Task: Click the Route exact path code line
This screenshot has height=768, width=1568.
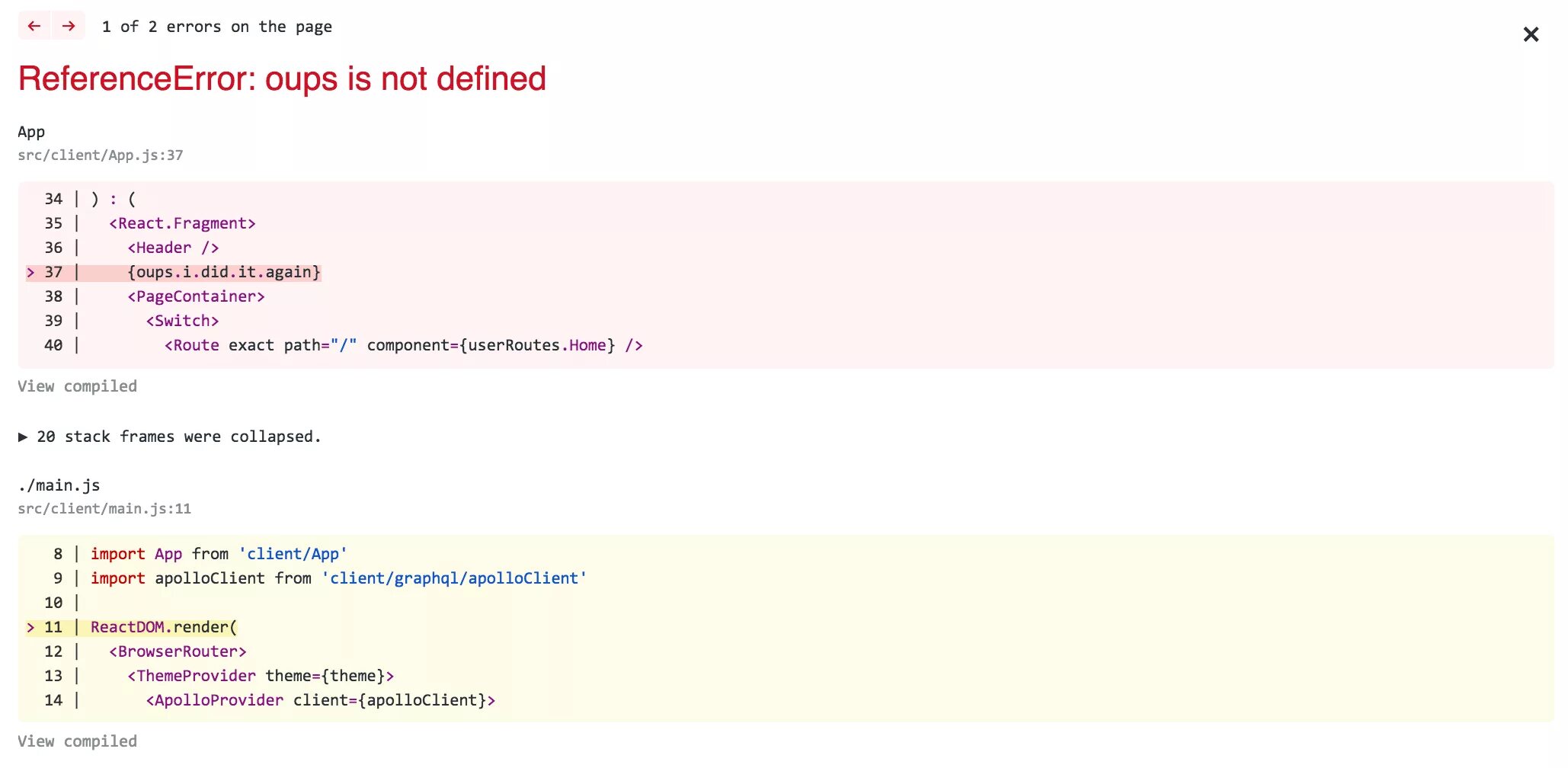Action: pyautogui.click(x=404, y=345)
